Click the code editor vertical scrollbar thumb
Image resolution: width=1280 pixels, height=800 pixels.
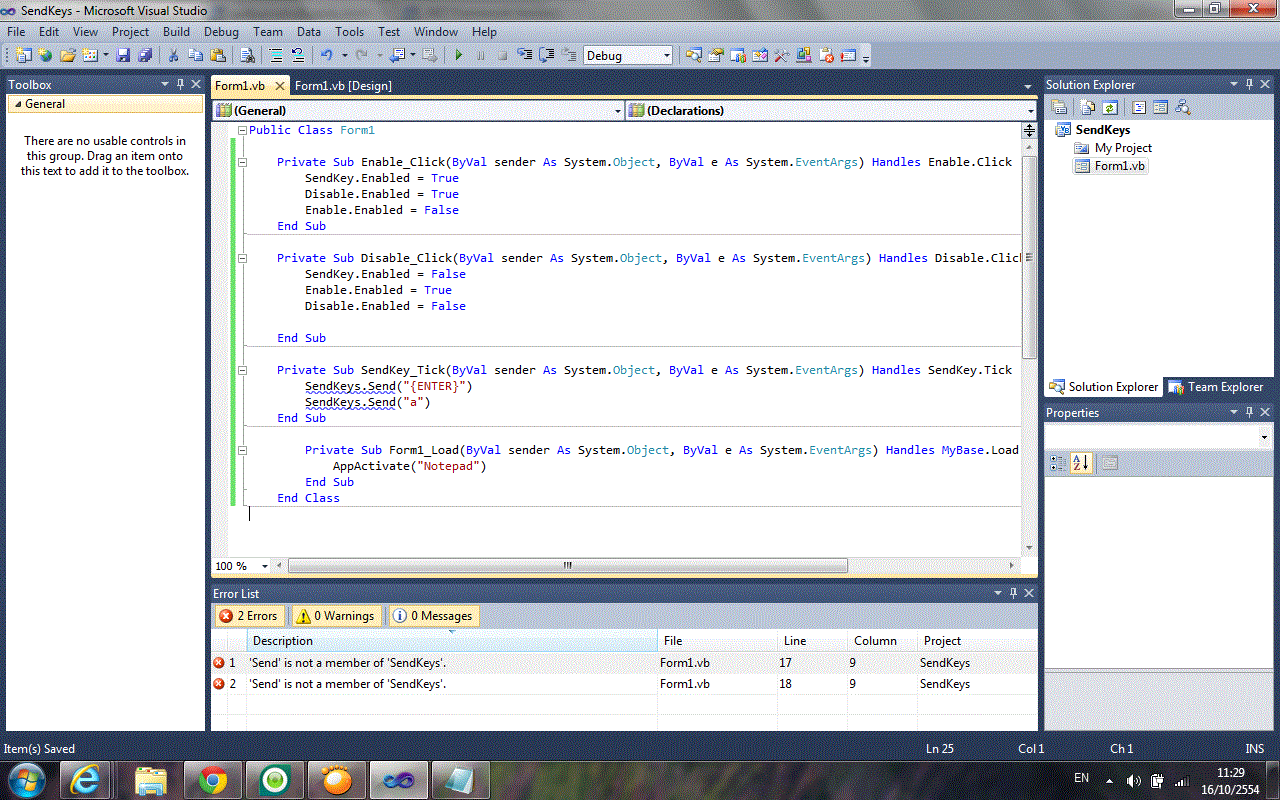[x=1029, y=257]
